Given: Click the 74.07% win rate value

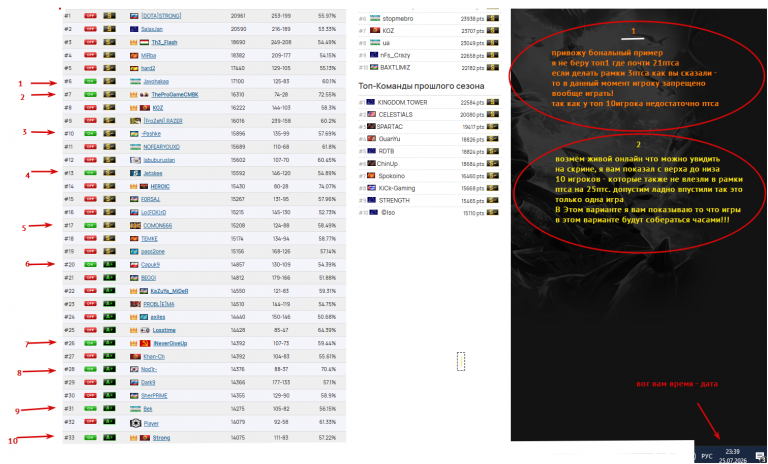Looking at the screenshot, I should pos(326,187).
